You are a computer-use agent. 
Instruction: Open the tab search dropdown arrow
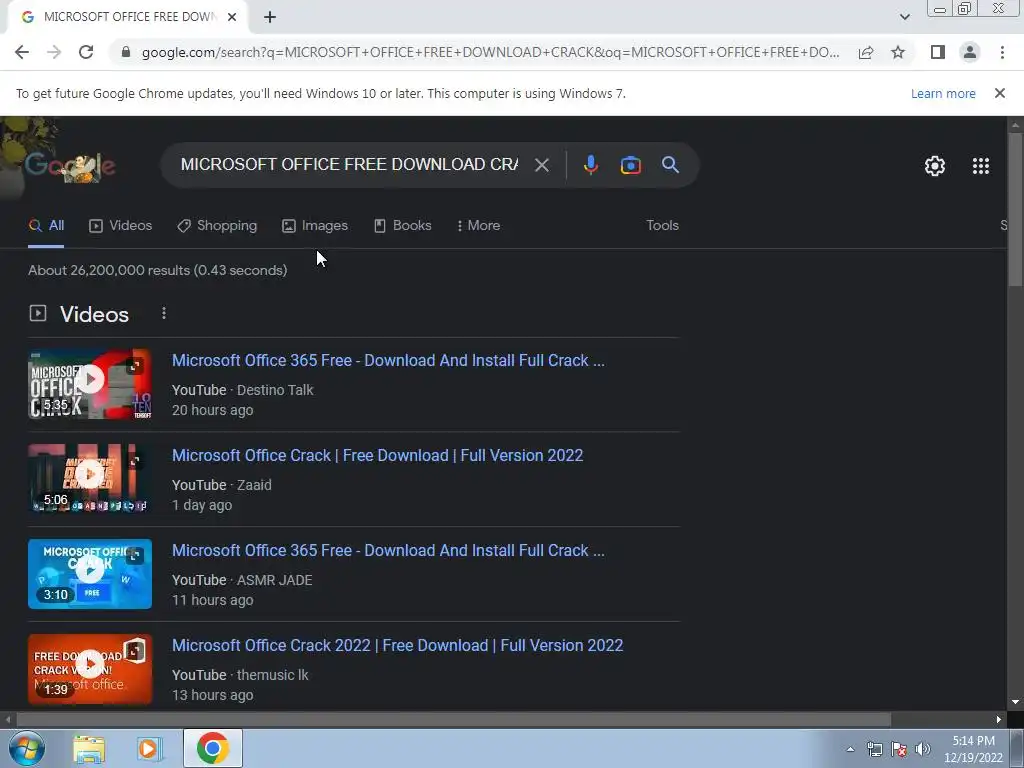904,17
